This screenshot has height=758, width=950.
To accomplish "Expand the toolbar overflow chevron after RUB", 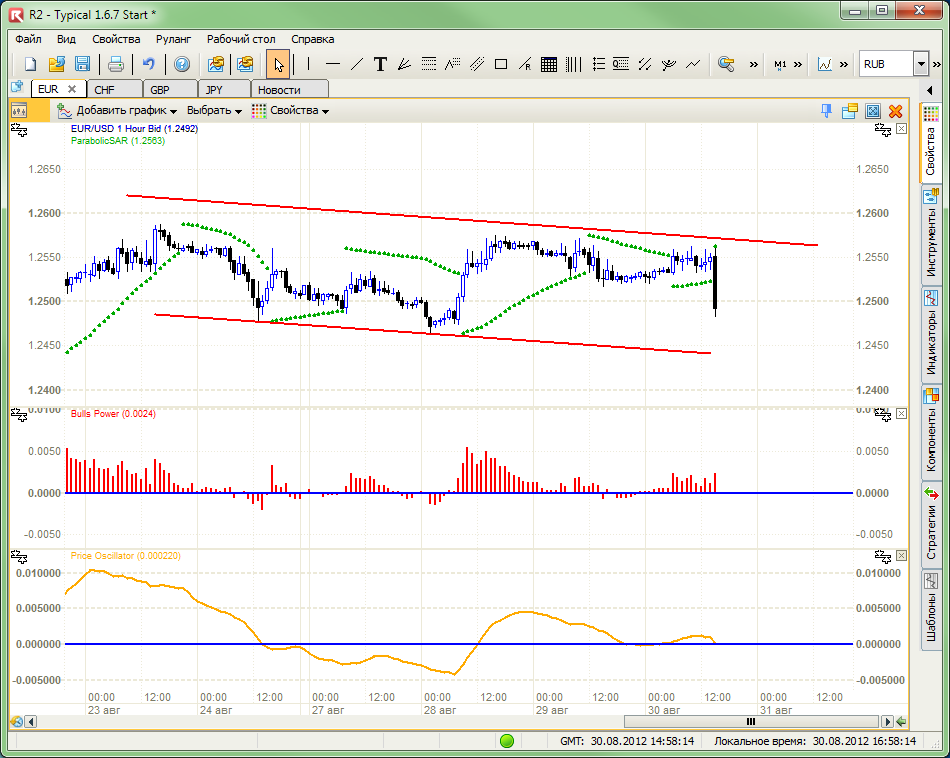I will pos(937,64).
